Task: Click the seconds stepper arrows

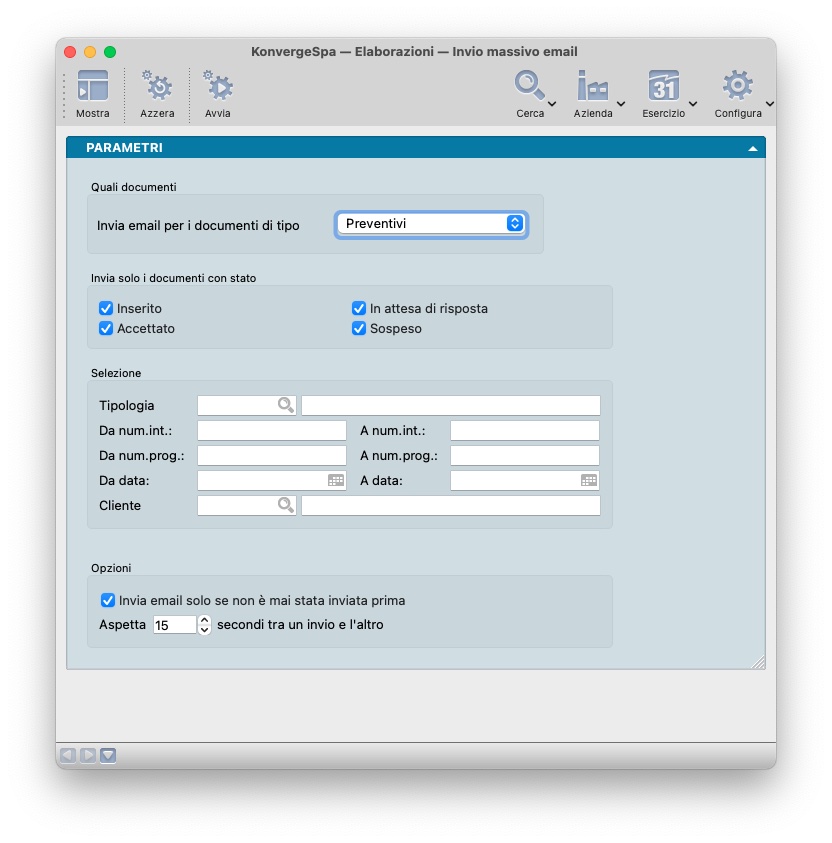Action: pyautogui.click(x=204, y=626)
